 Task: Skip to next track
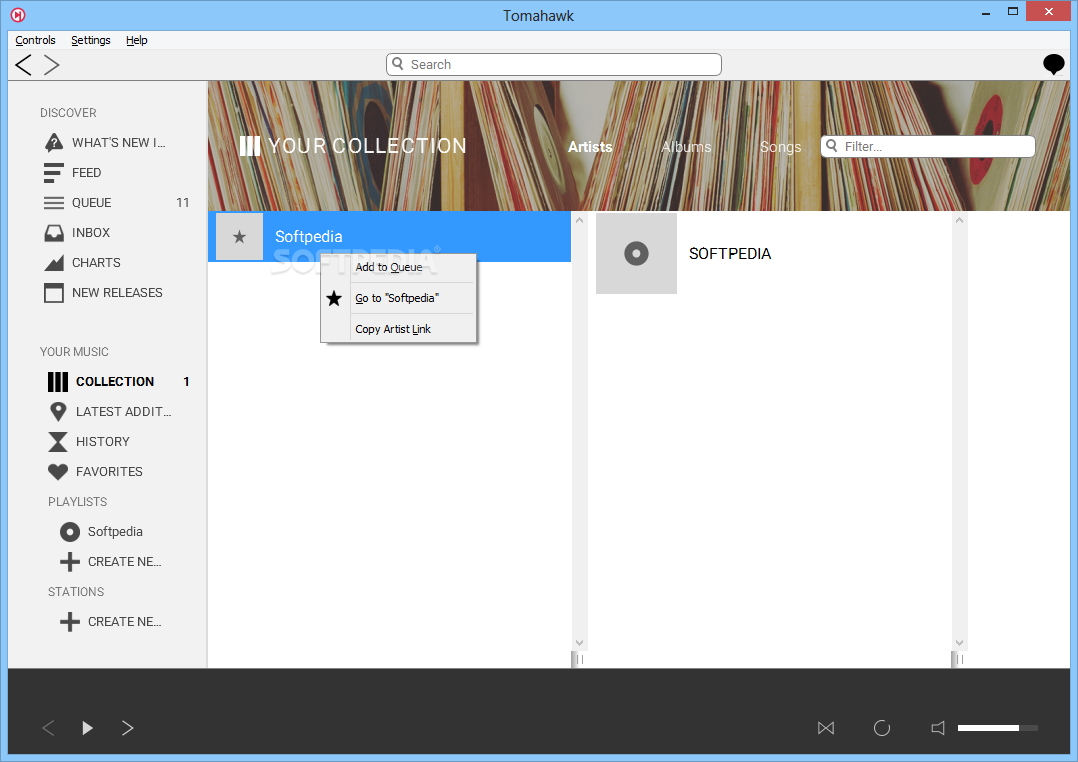127,728
